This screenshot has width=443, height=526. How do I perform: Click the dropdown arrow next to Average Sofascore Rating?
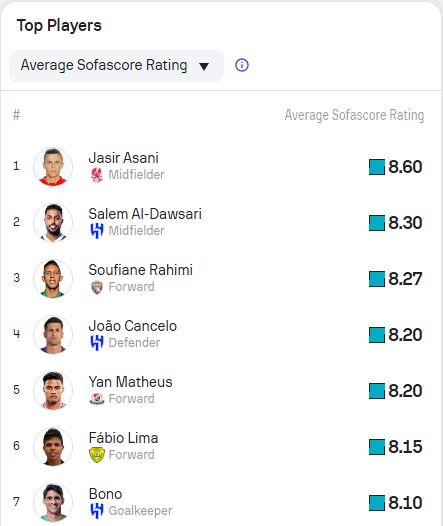[x=204, y=66]
